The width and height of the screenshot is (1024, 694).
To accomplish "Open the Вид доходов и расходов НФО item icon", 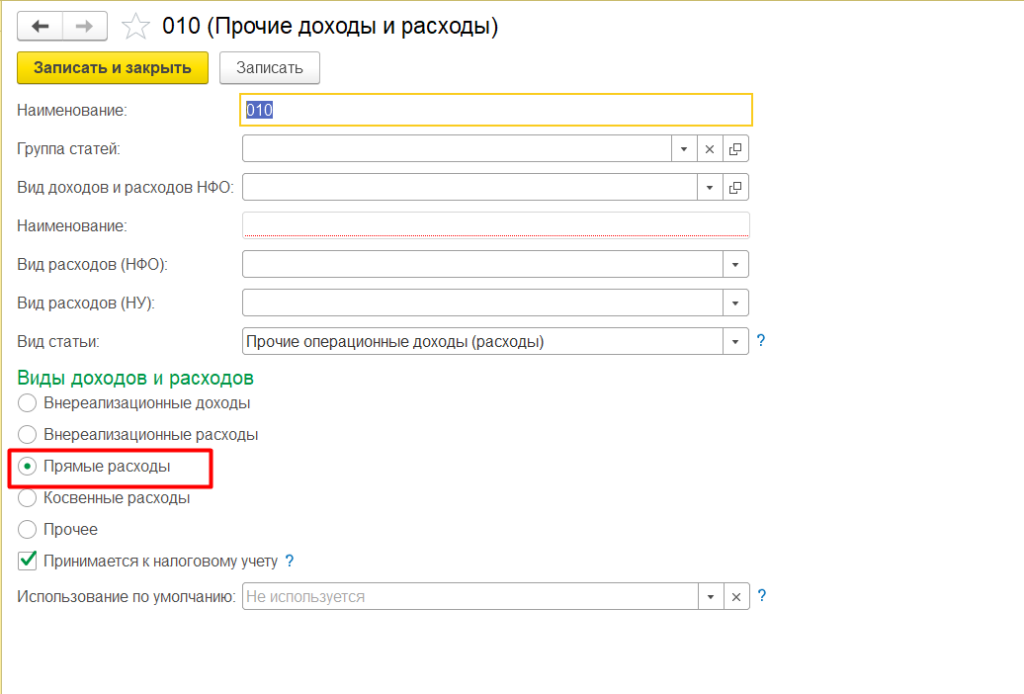I will pyautogui.click(x=736, y=187).
